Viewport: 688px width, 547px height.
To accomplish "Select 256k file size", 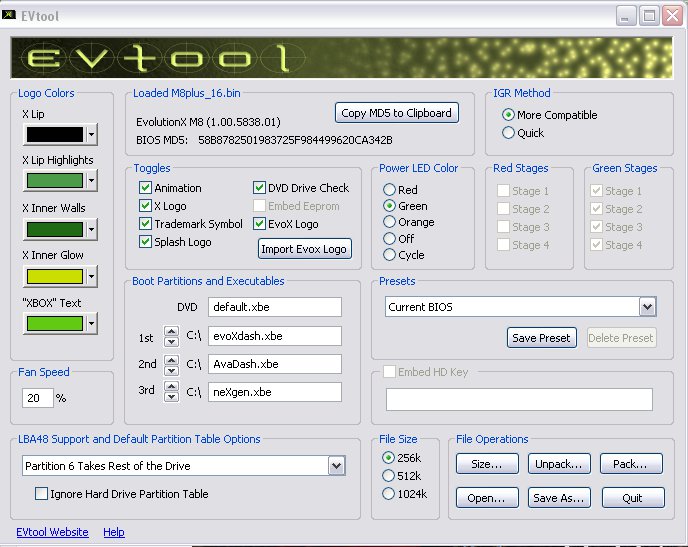I will (388, 458).
